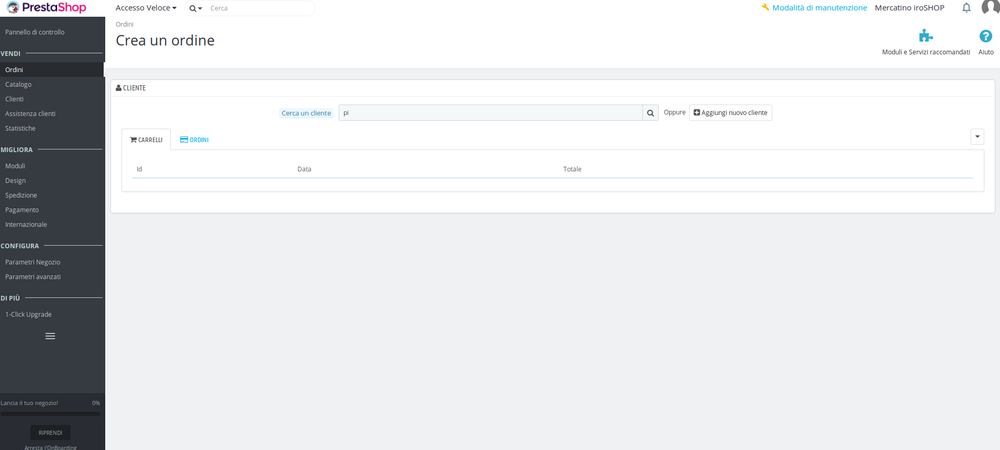Click Aggiungi nuovo cliente button
1000x450 pixels.
tap(730, 112)
